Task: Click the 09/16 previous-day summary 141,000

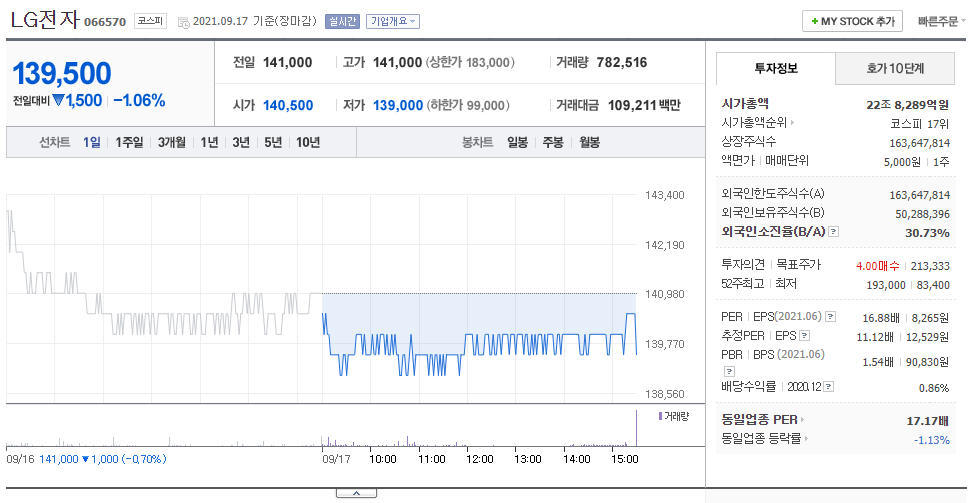Action: tap(59, 459)
